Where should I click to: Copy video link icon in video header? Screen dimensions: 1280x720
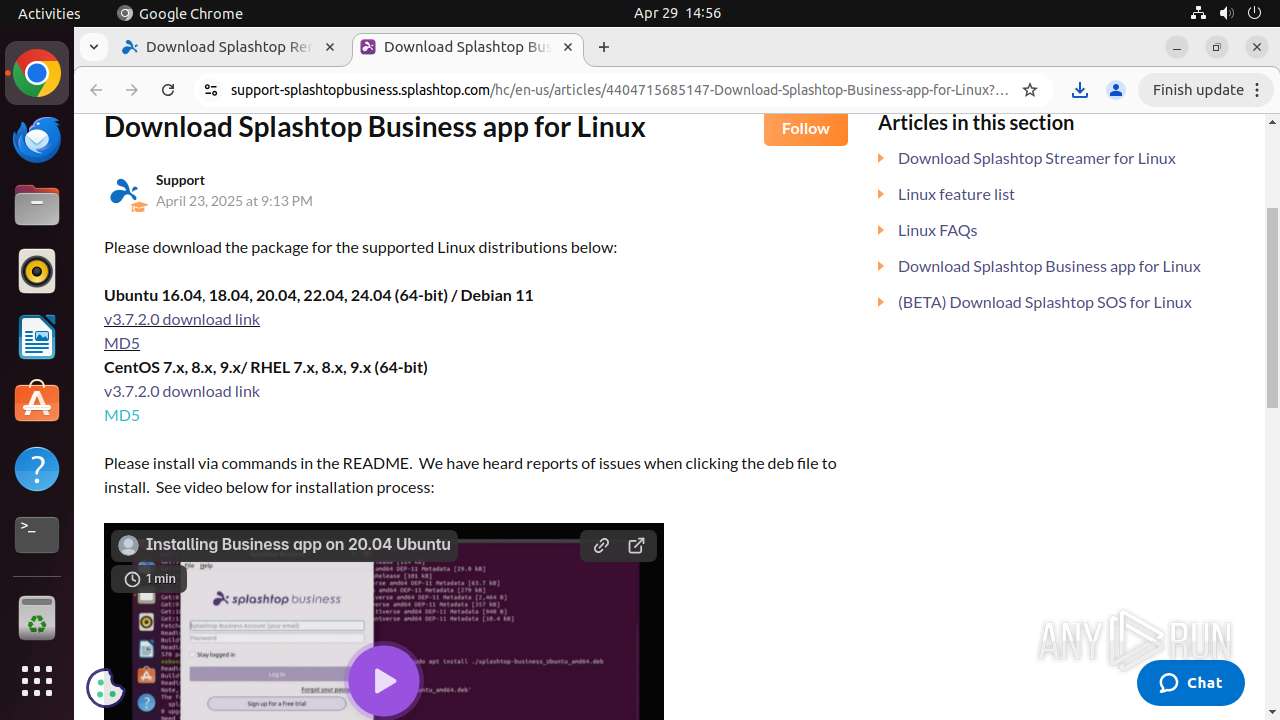pos(601,545)
